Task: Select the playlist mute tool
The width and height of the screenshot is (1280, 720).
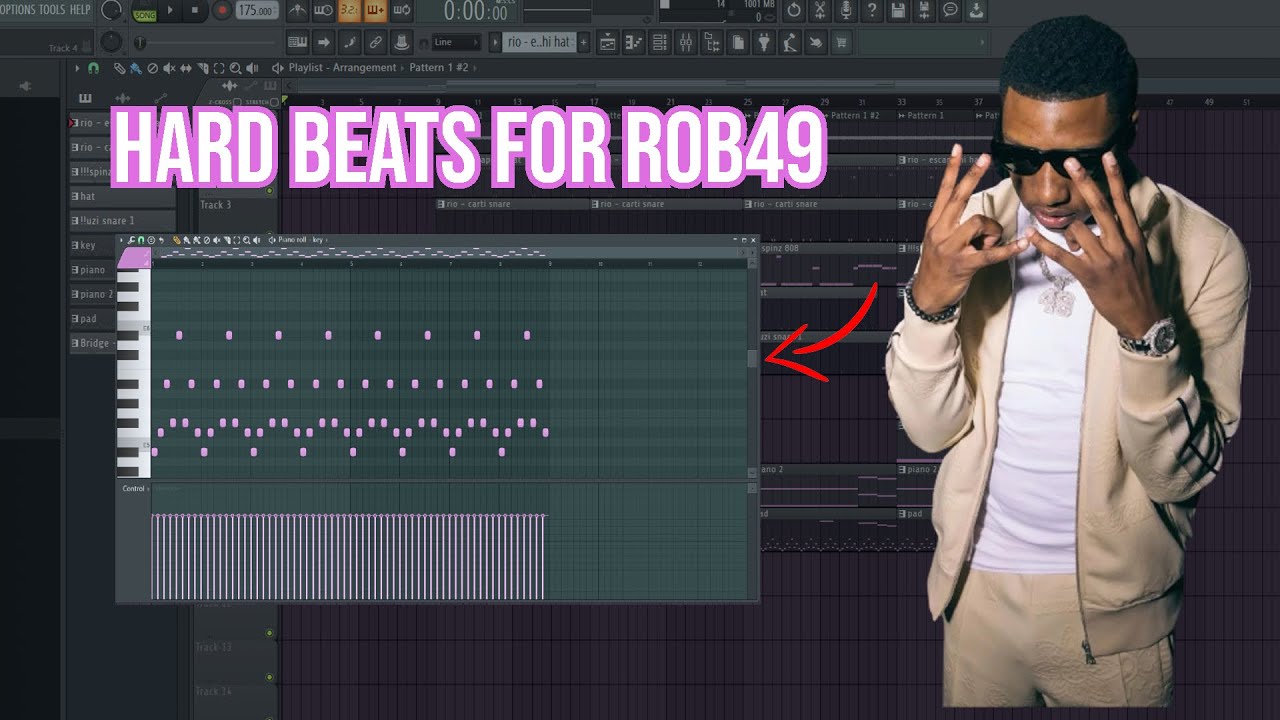Action: 168,68
